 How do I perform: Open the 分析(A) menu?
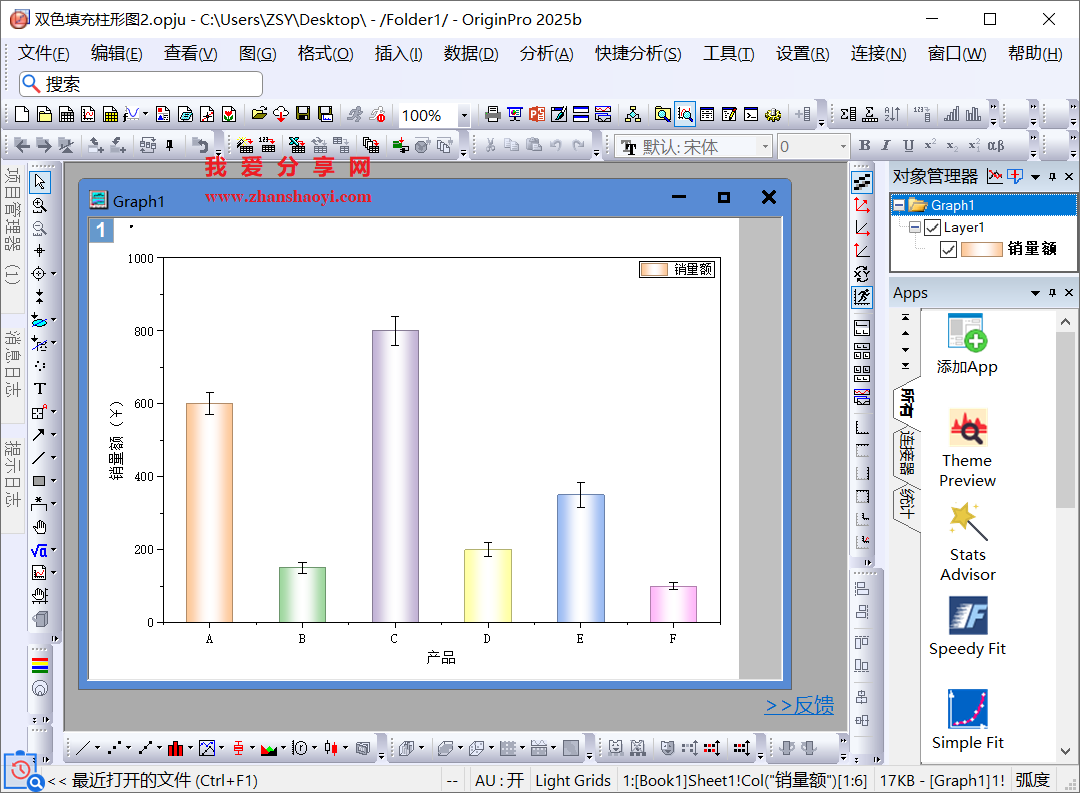click(x=546, y=54)
